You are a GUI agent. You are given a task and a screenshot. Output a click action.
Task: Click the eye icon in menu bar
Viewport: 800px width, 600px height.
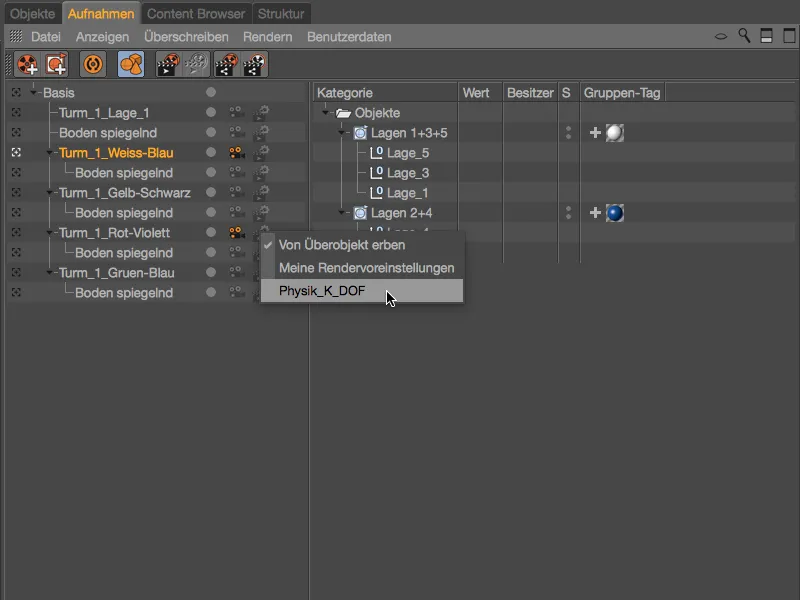tap(720, 36)
